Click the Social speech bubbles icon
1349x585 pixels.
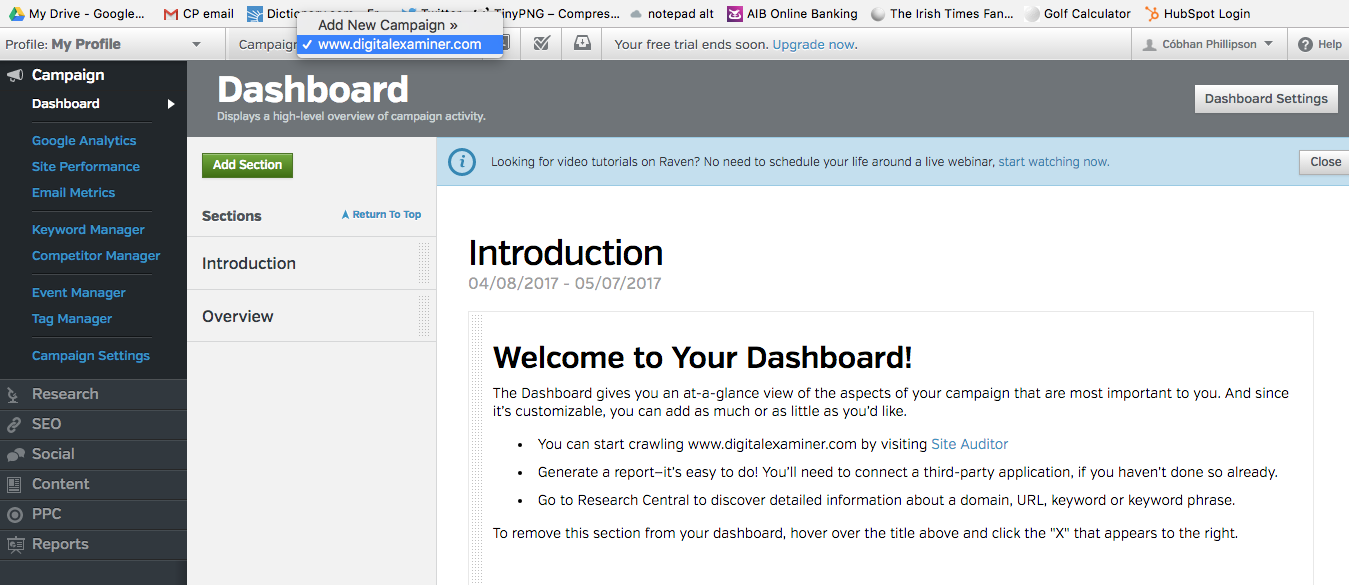coord(15,455)
